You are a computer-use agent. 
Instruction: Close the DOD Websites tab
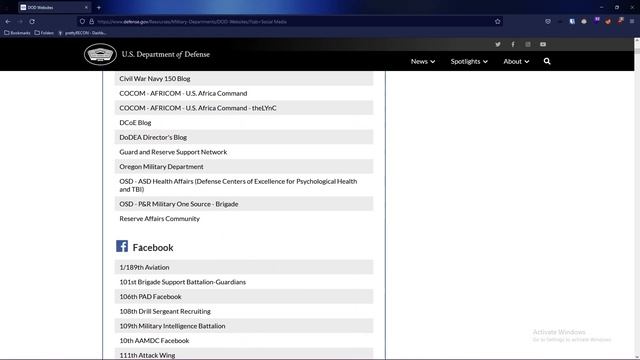point(86,7)
